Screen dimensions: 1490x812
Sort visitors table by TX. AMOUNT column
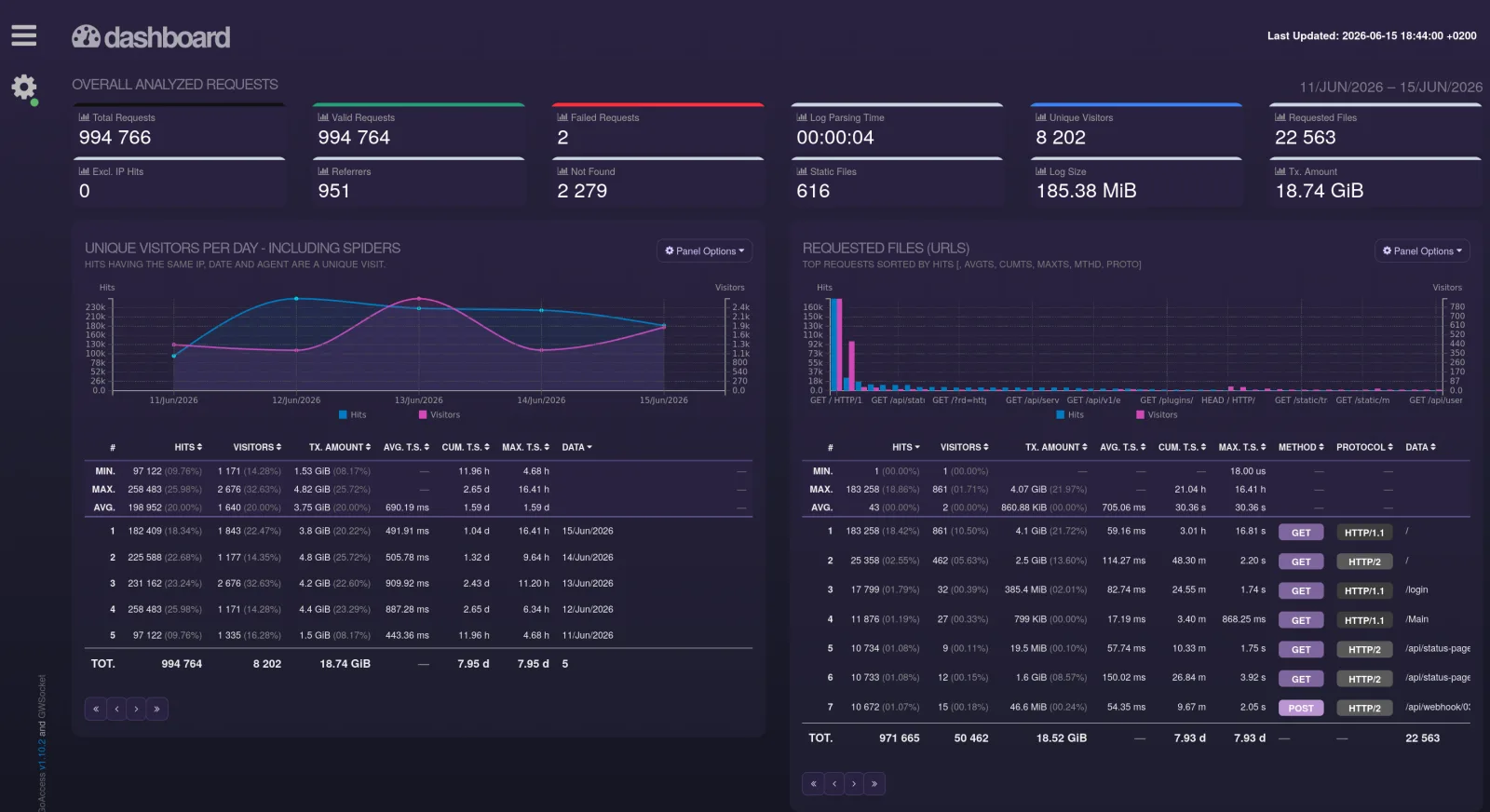click(x=340, y=447)
